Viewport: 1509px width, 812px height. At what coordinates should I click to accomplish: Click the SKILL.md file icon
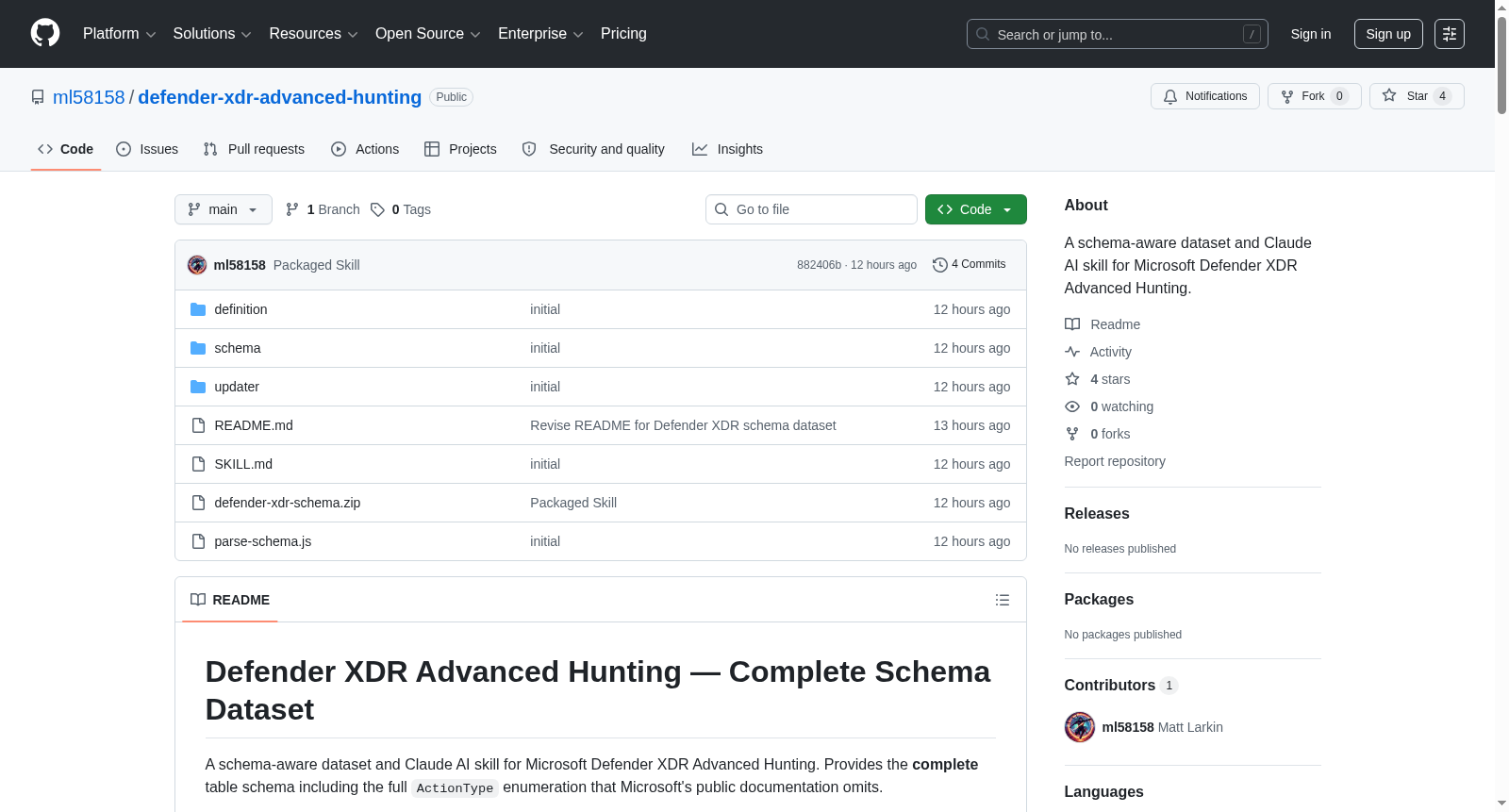point(198,464)
